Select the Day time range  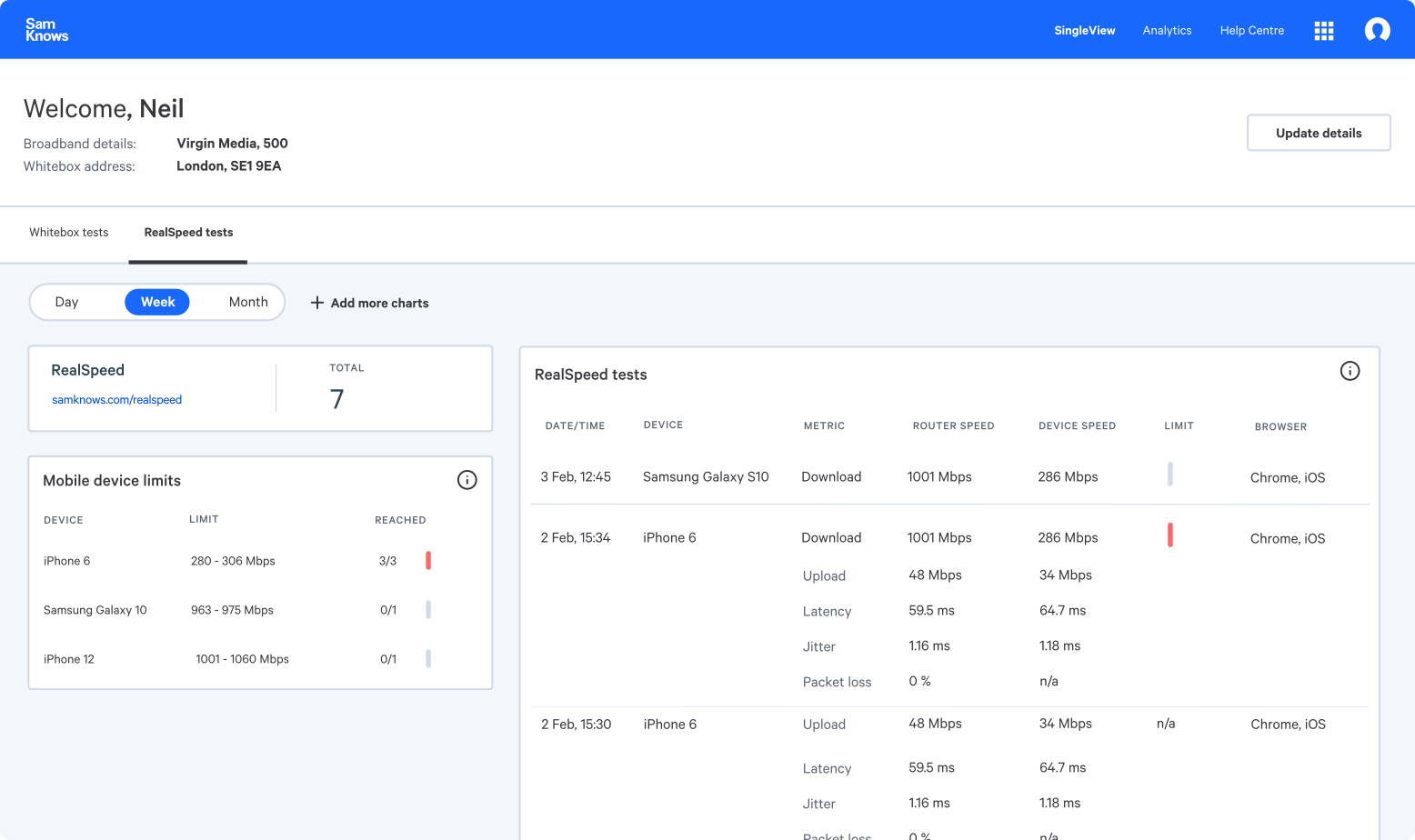click(x=66, y=302)
